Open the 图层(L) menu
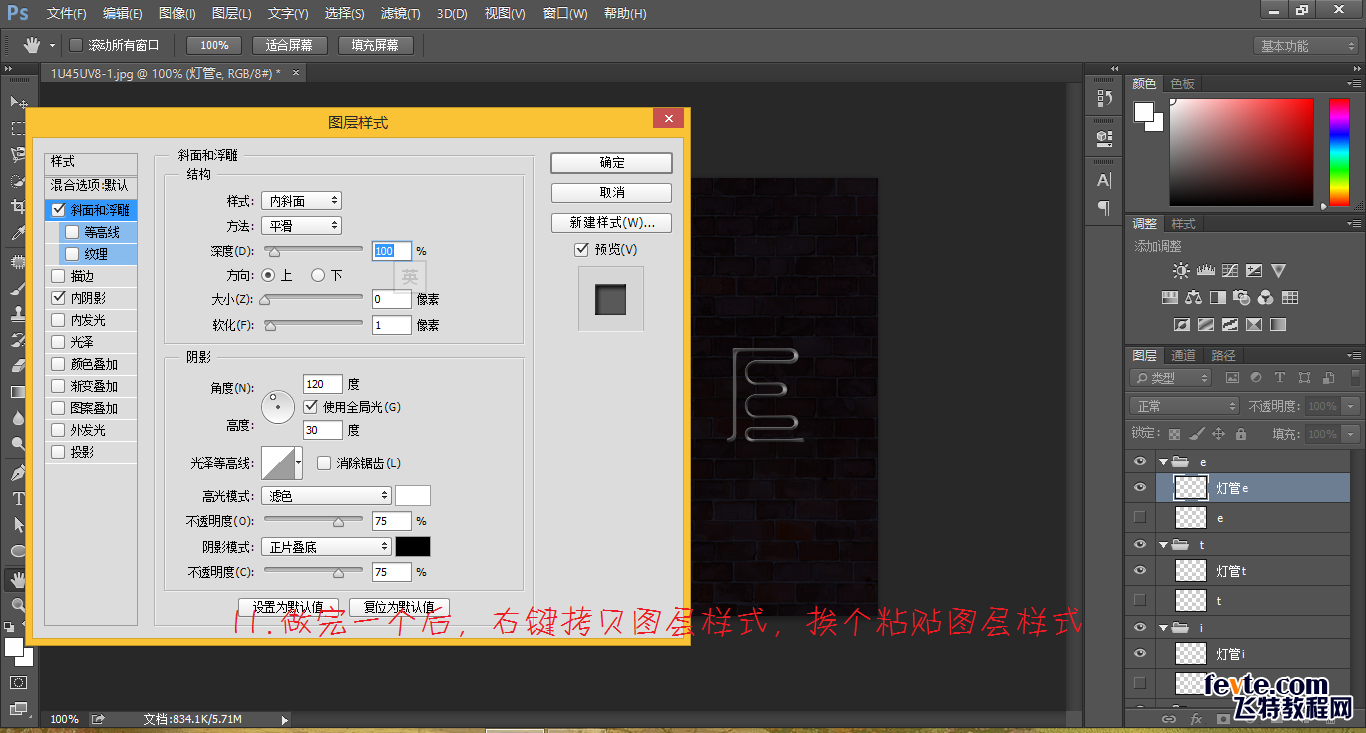The width and height of the screenshot is (1366, 733). coord(232,14)
